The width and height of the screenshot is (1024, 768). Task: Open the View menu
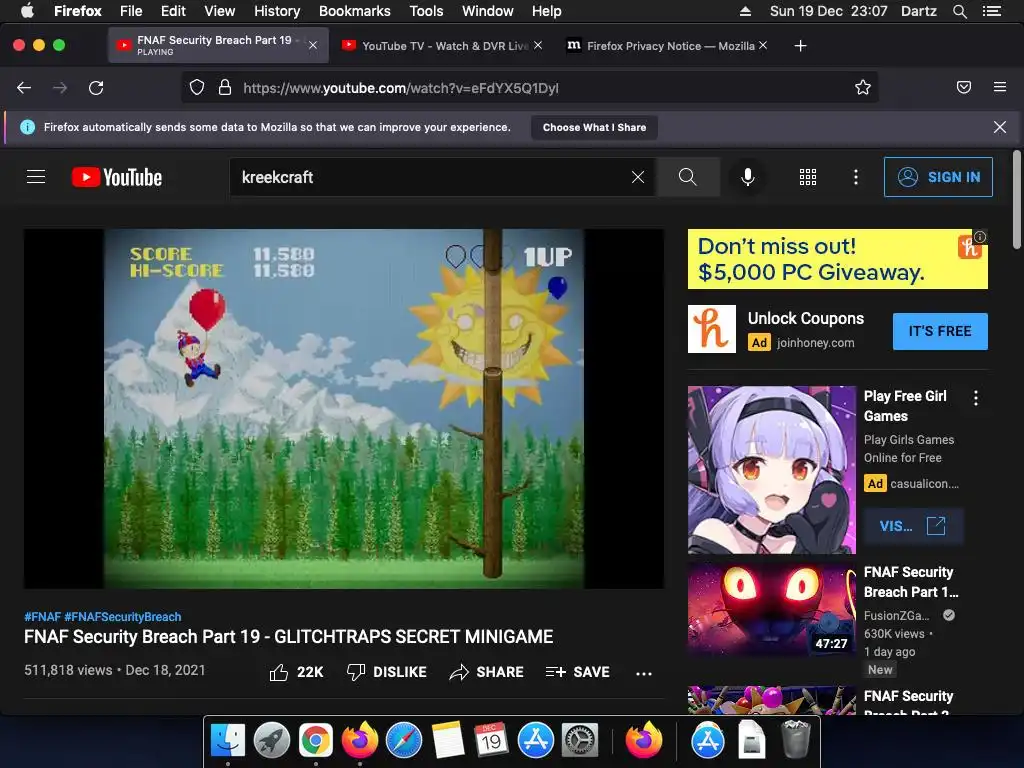219,11
